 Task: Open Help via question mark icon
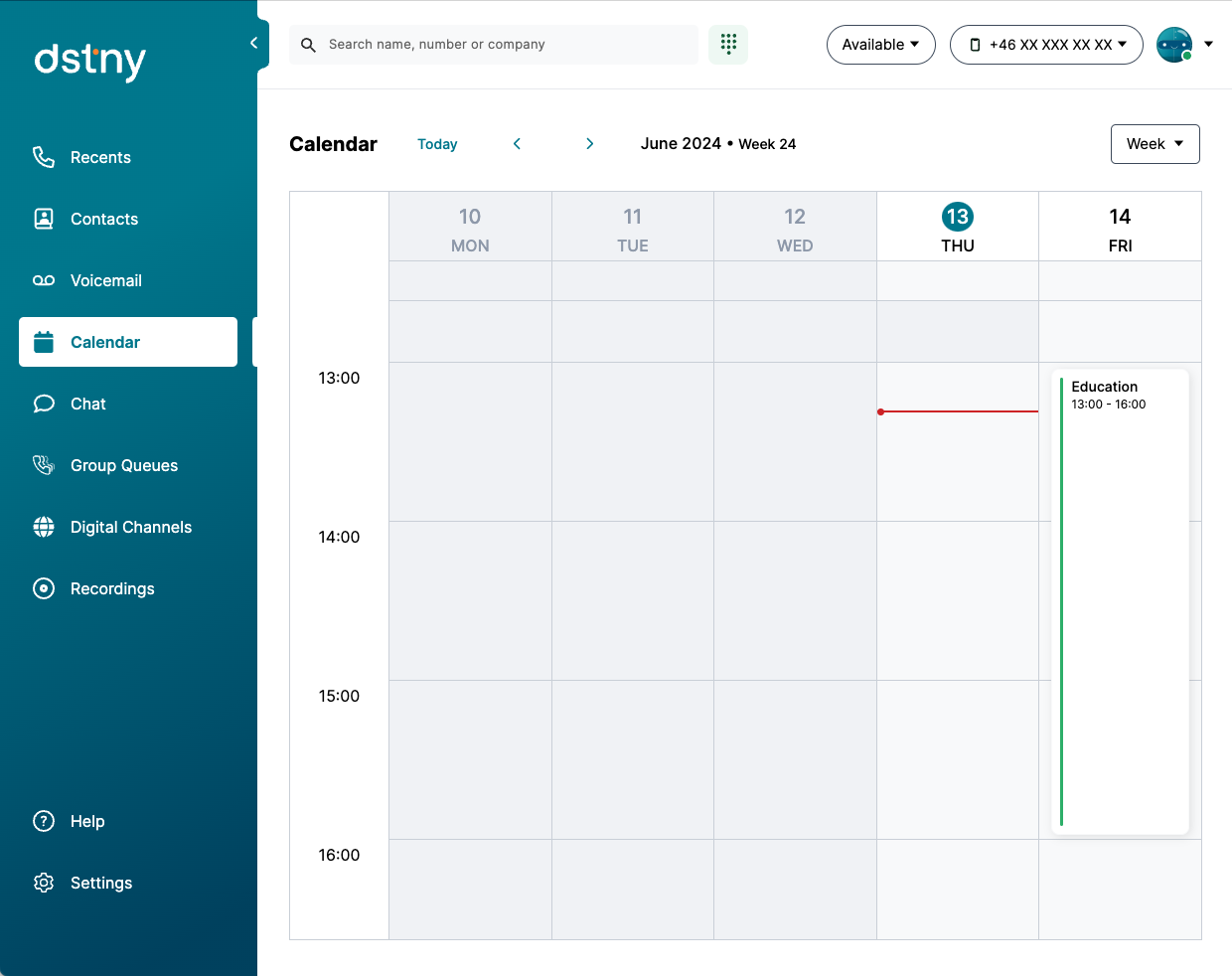(x=44, y=821)
